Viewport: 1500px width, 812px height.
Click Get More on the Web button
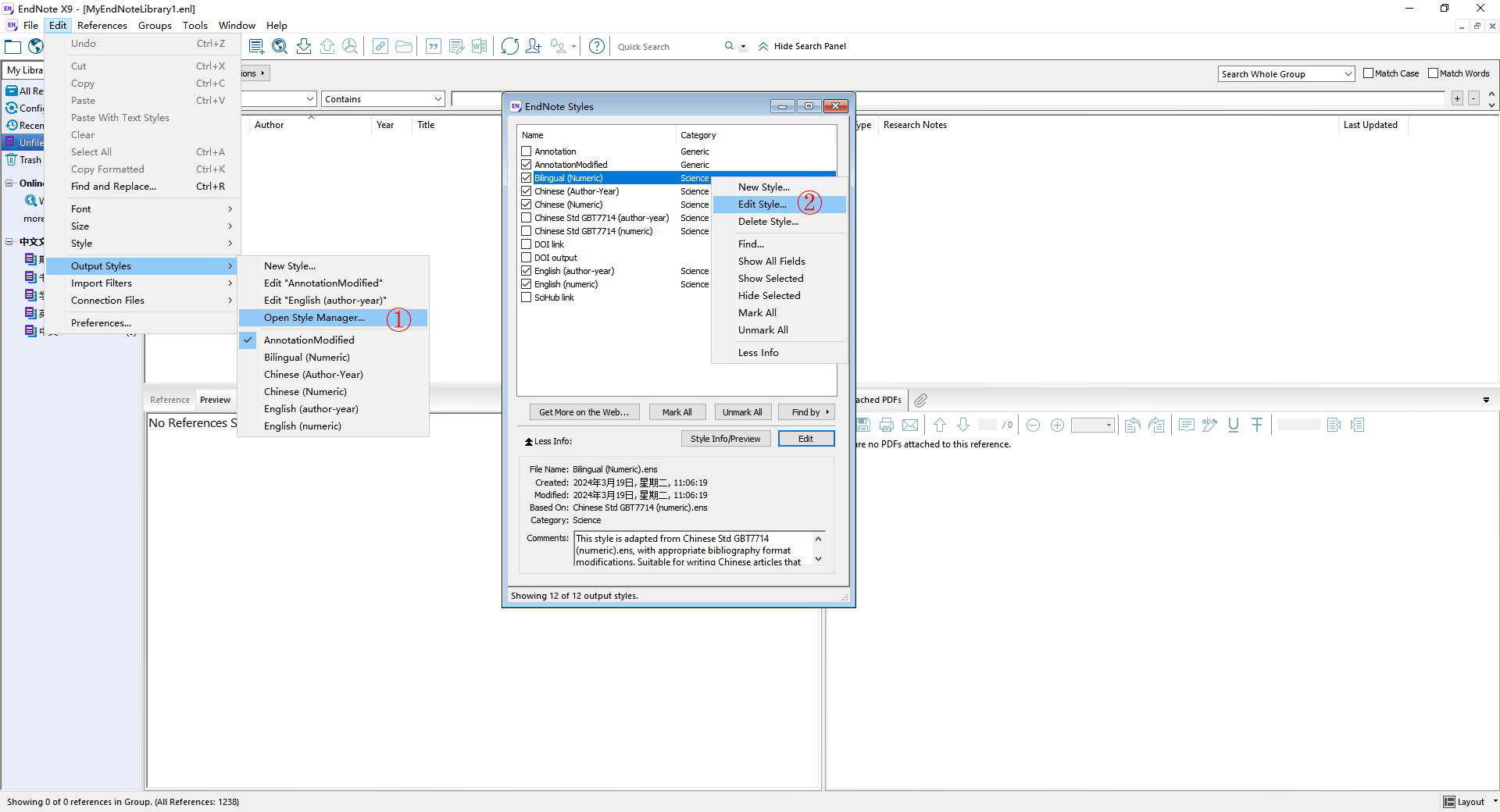tap(584, 412)
